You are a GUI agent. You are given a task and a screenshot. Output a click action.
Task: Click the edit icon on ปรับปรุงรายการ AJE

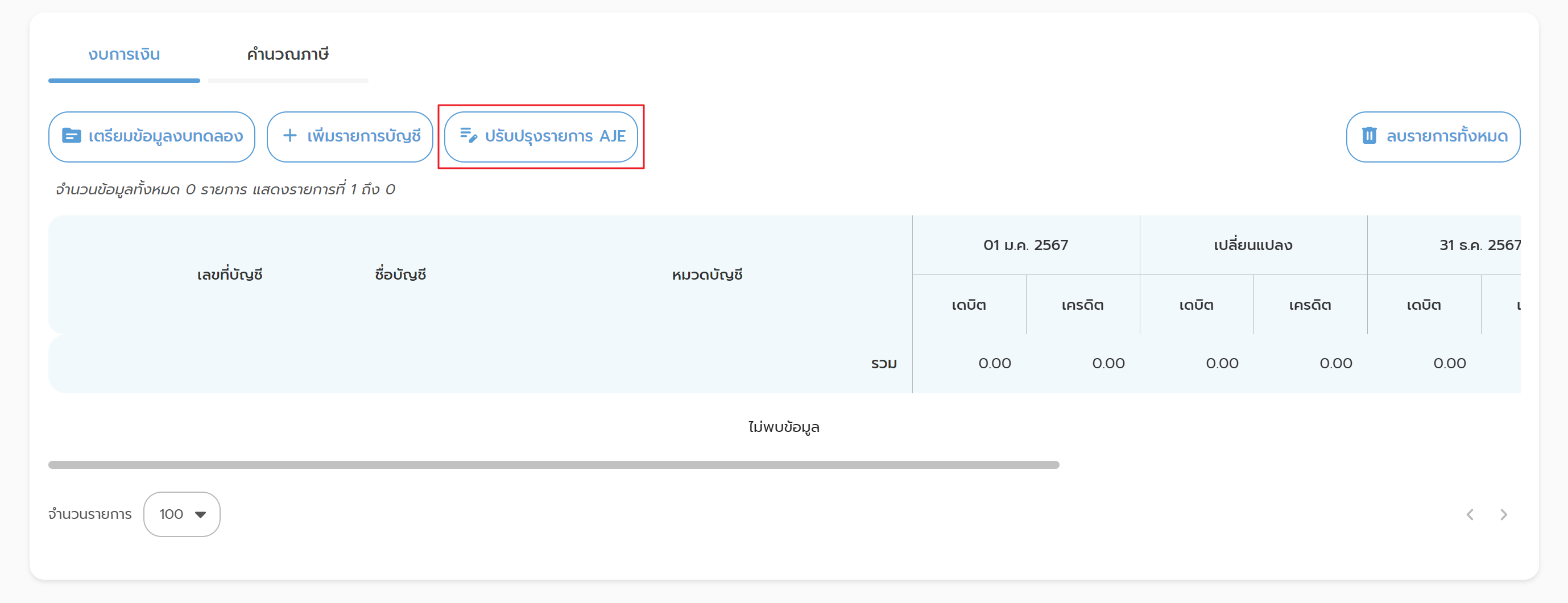468,136
